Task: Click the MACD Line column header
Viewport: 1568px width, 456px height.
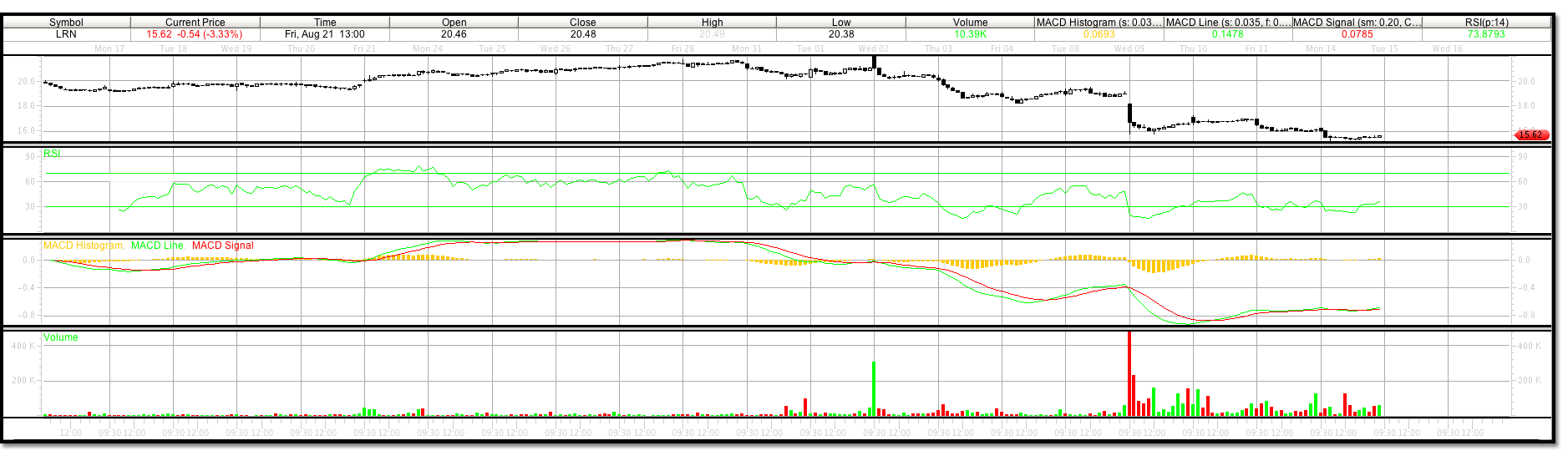Action: [1227, 23]
